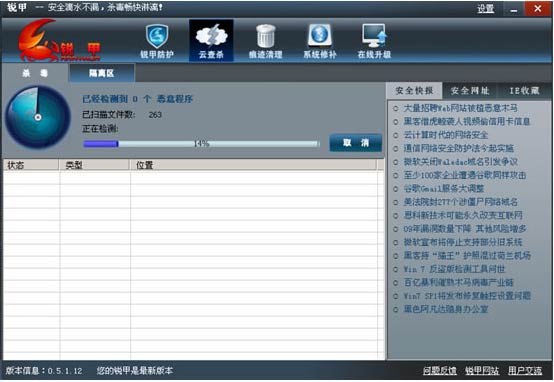This screenshot has width=554, height=382.
Task: Click the radar scan animation dial
Action: 38,117
